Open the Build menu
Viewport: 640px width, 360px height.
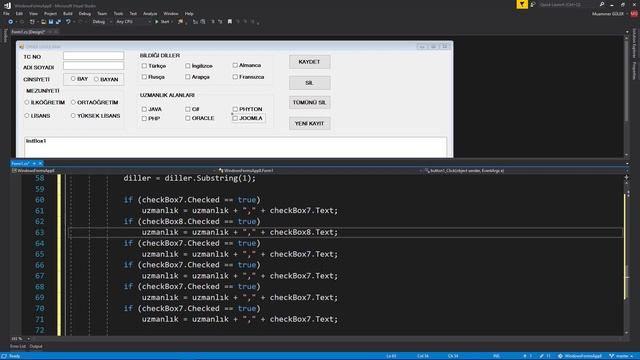68,13
